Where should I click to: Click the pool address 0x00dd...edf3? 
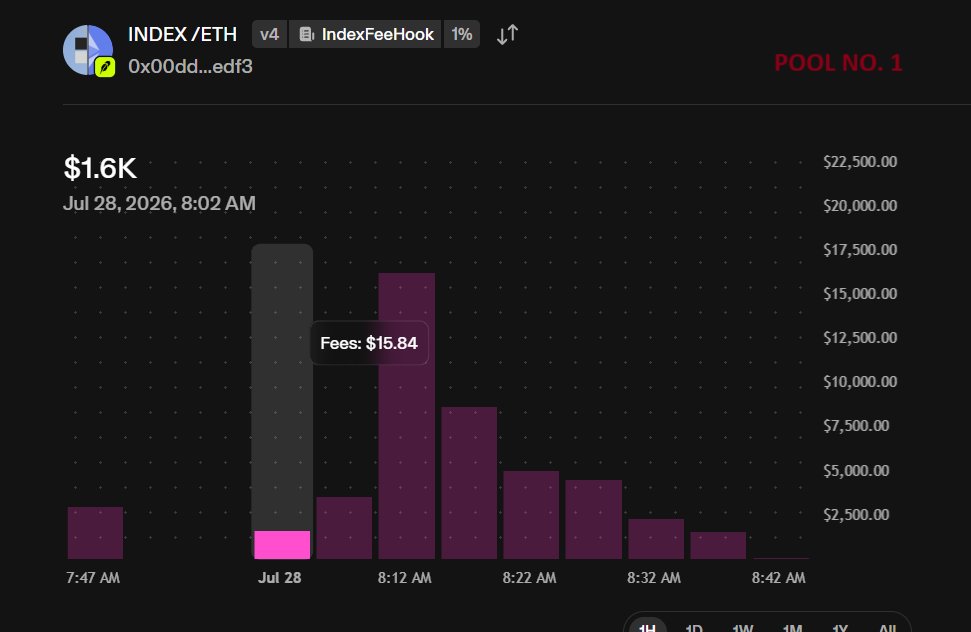(x=190, y=66)
